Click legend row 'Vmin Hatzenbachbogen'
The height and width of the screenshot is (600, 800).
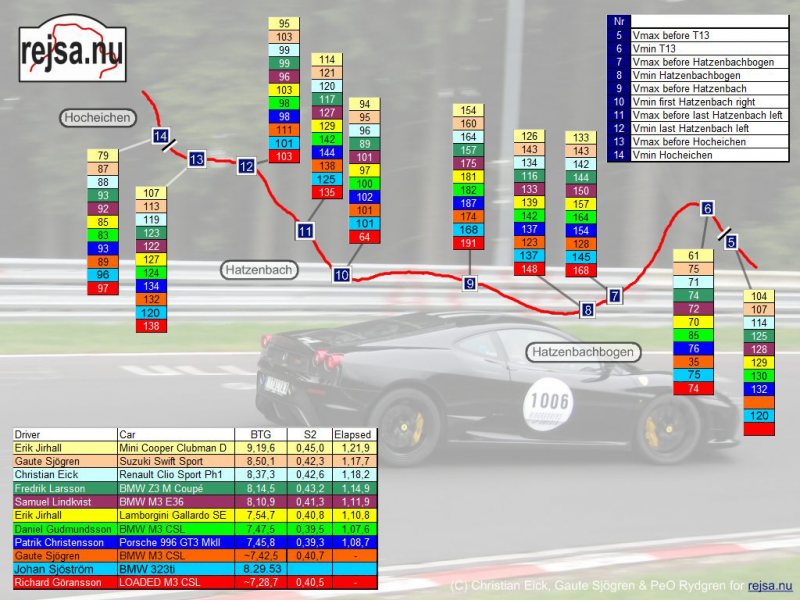coord(697,75)
